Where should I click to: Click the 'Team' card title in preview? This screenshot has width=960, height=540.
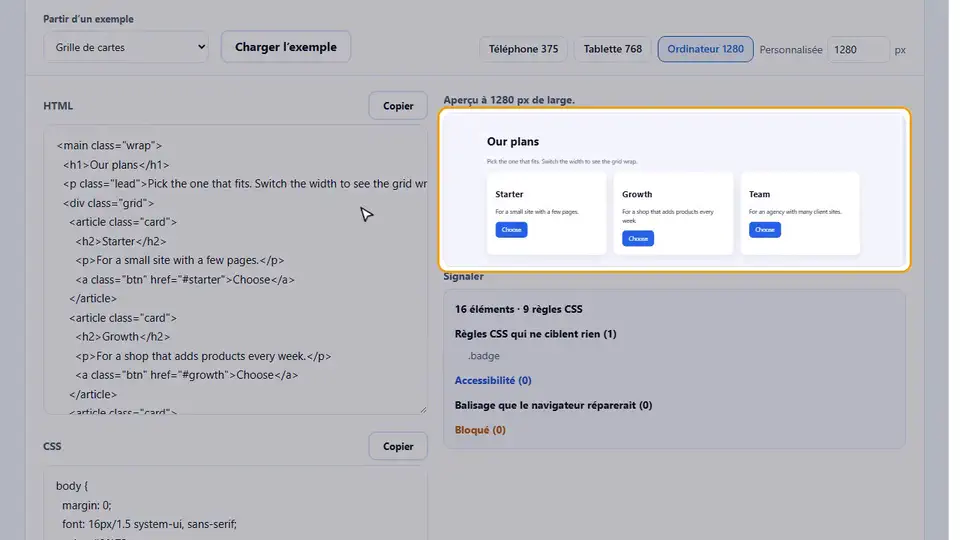click(x=759, y=194)
